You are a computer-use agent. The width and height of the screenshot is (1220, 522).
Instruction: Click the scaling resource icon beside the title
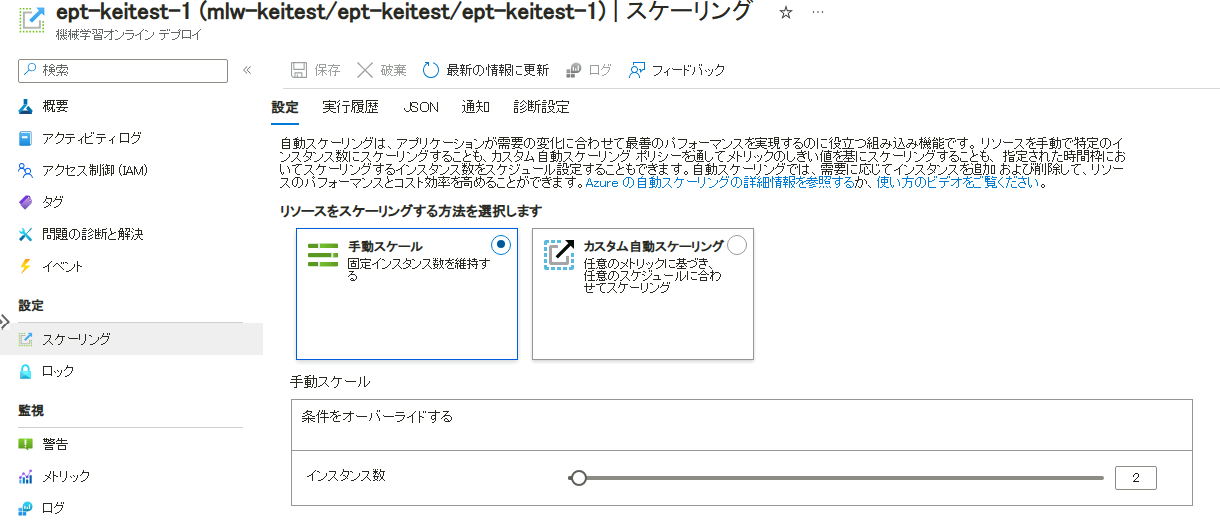[x=32, y=21]
